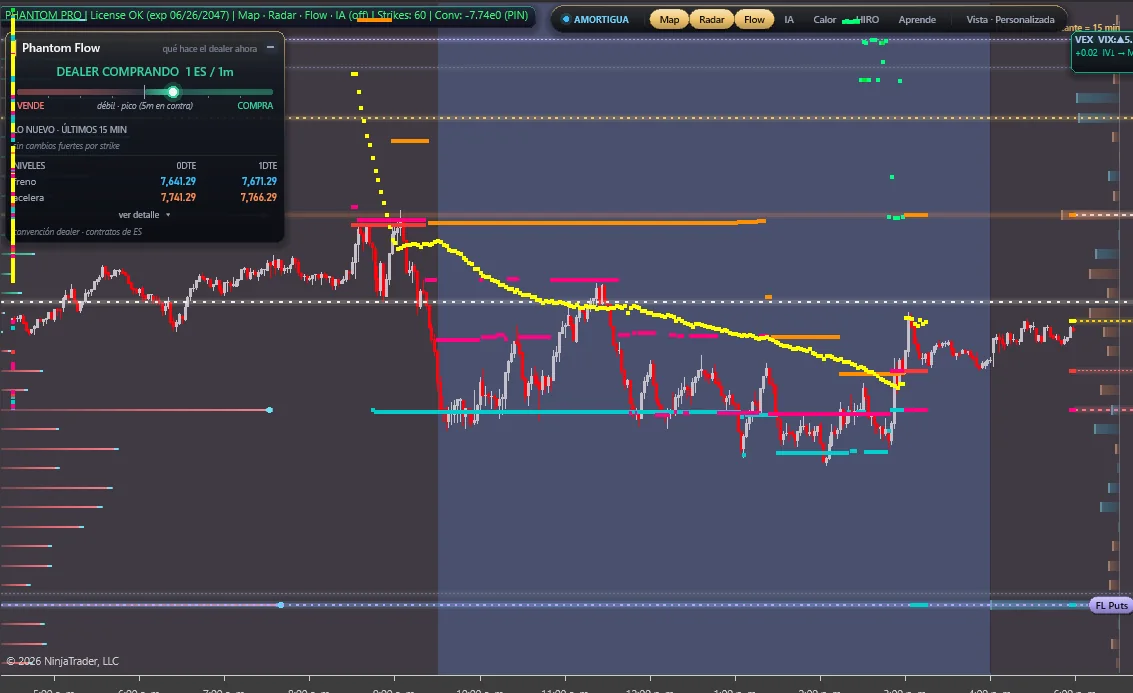1133x693 pixels.
Task: Click the 1DTE freno value 7,671.29
Action: pyautogui.click(x=259, y=181)
